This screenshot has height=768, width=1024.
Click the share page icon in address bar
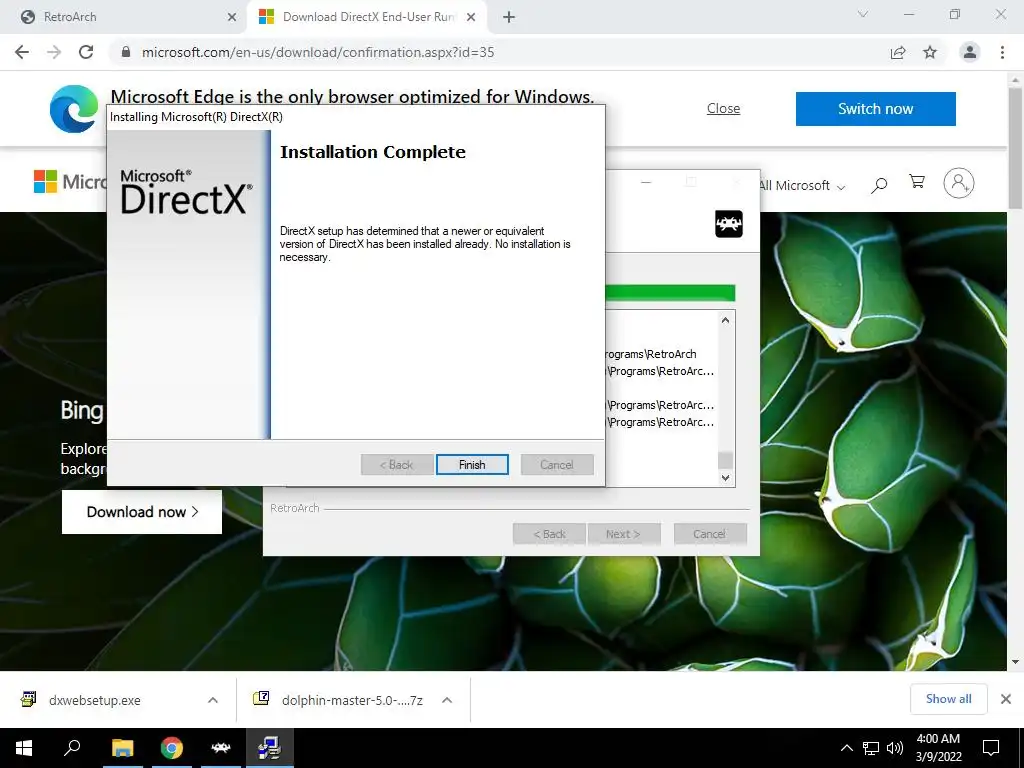click(x=898, y=52)
